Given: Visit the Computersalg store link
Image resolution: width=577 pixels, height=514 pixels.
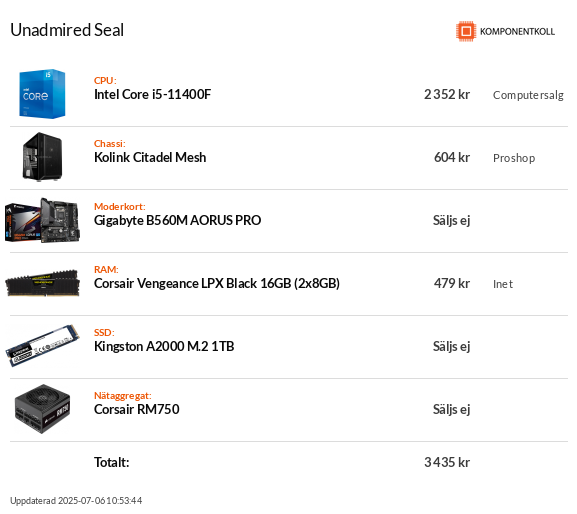Looking at the screenshot, I should (528, 95).
